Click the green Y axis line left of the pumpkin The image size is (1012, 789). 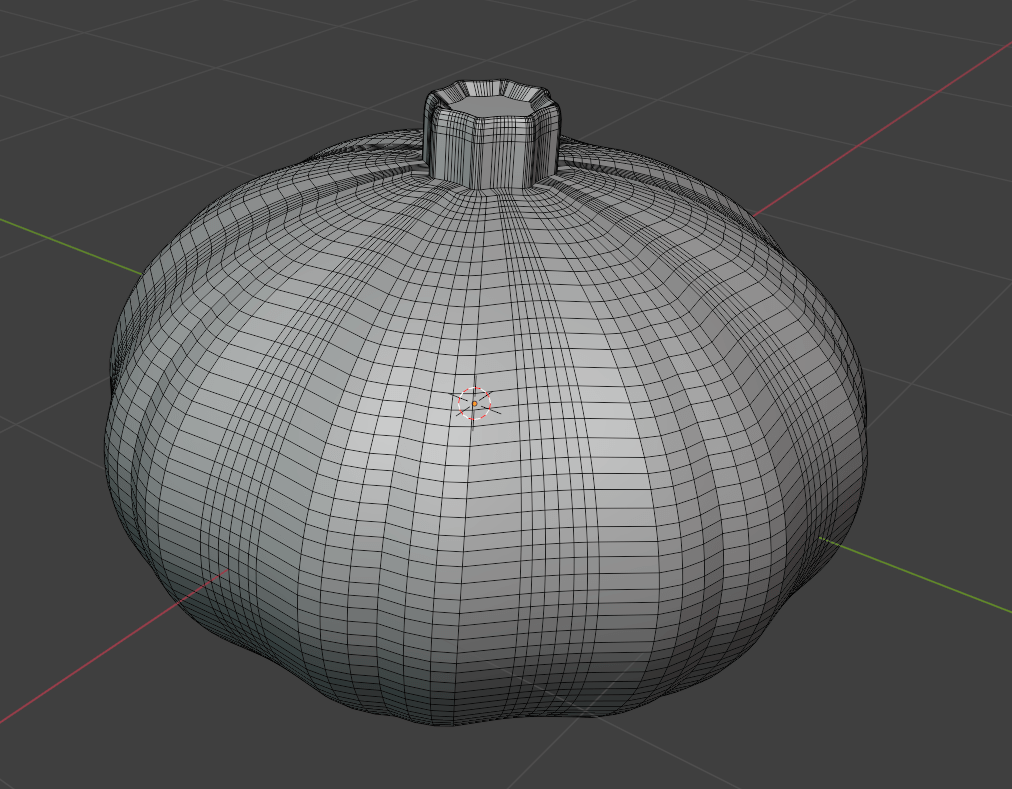[x=70, y=244]
